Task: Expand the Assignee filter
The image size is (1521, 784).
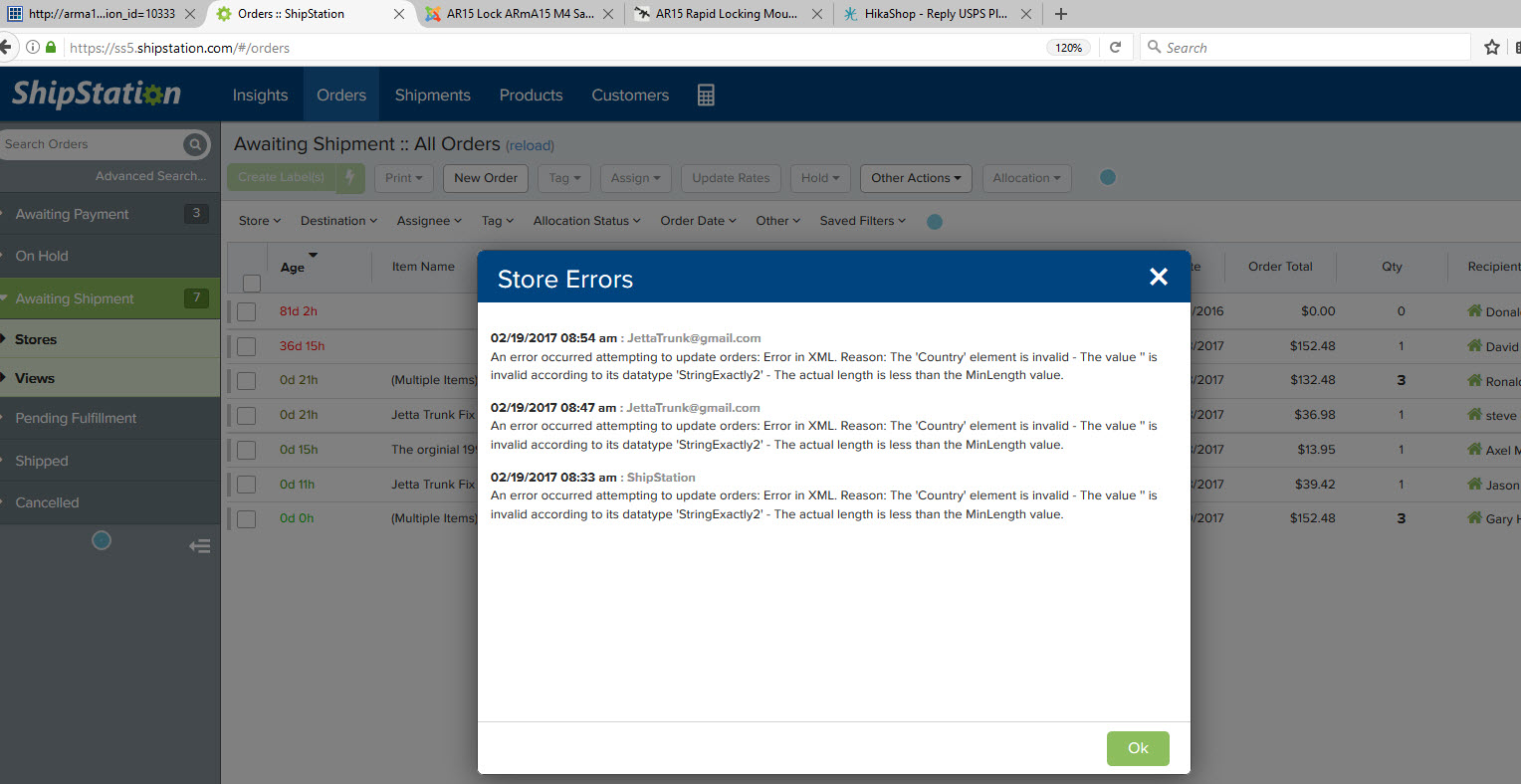Action: click(x=429, y=221)
